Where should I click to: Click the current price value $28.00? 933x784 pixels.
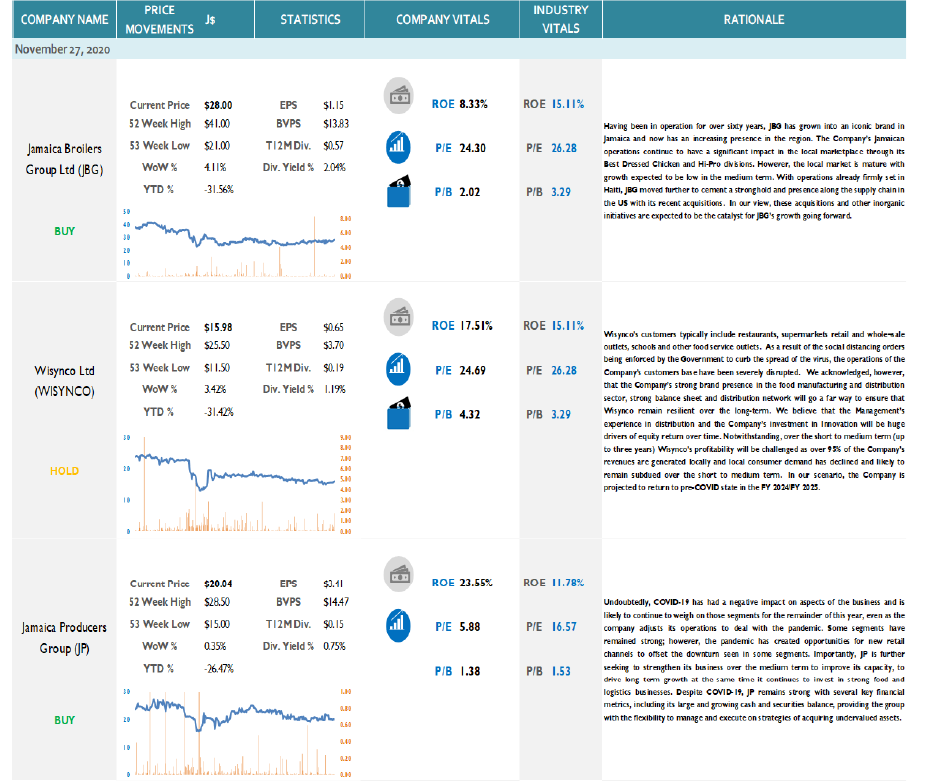click(x=218, y=105)
